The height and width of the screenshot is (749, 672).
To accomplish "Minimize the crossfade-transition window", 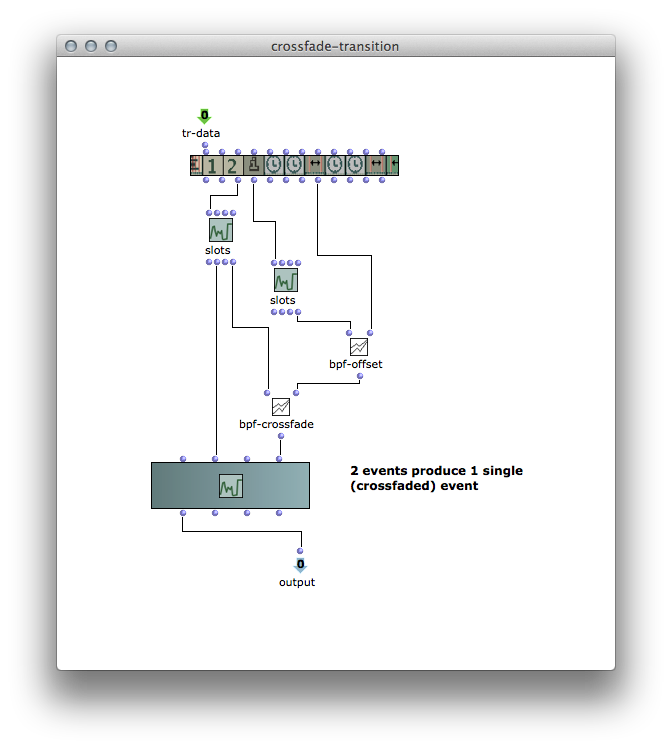I will 91,46.
